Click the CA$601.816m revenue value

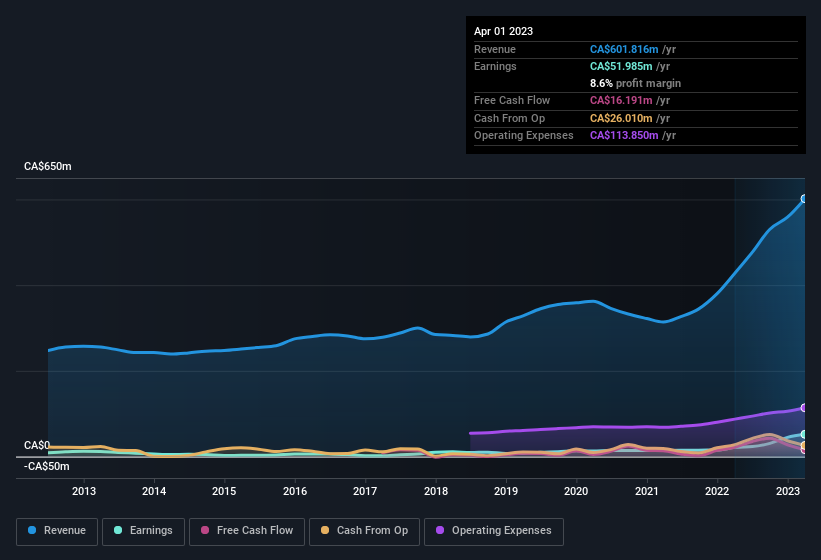[624, 49]
